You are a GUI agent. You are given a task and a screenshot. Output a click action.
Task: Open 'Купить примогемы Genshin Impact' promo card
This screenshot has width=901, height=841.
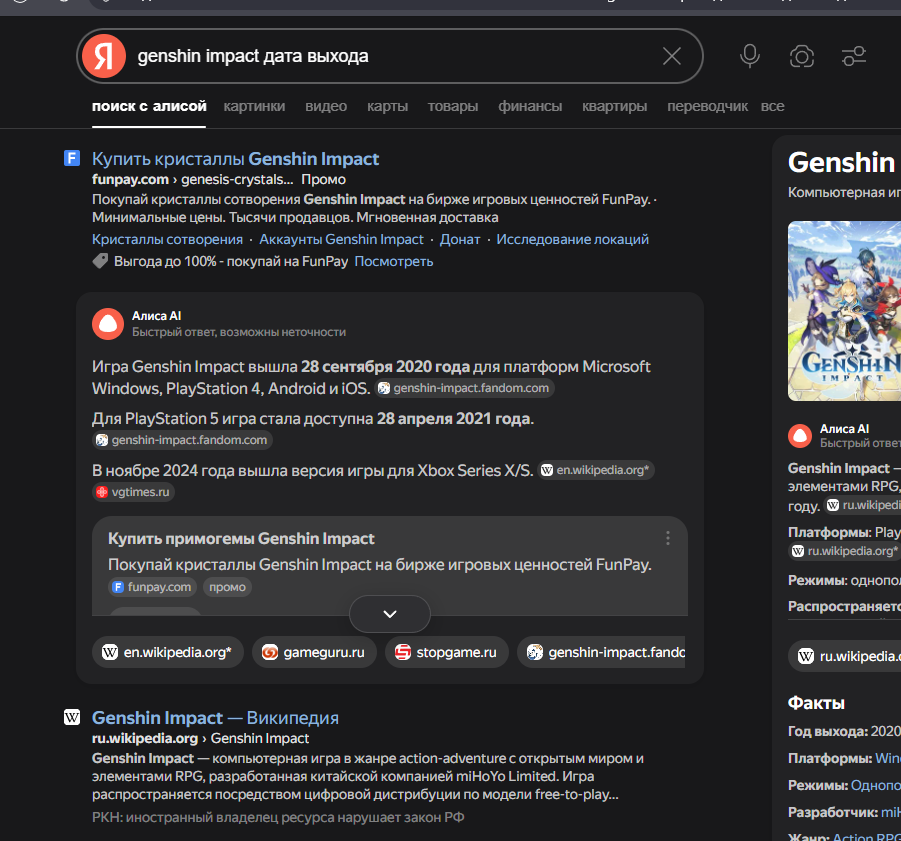[x=241, y=538]
